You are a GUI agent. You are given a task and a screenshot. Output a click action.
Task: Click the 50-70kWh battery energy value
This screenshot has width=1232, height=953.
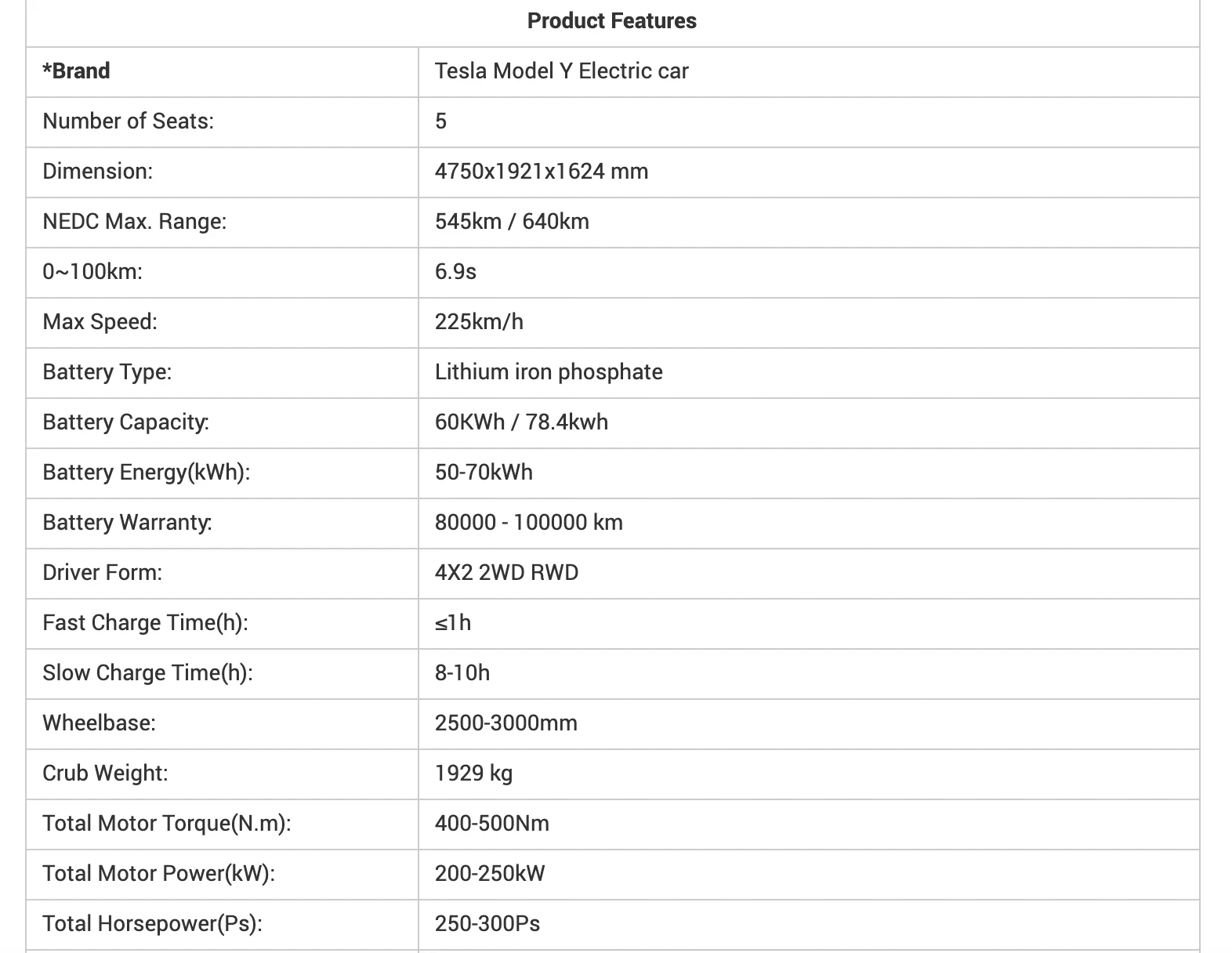pyautogui.click(x=484, y=473)
